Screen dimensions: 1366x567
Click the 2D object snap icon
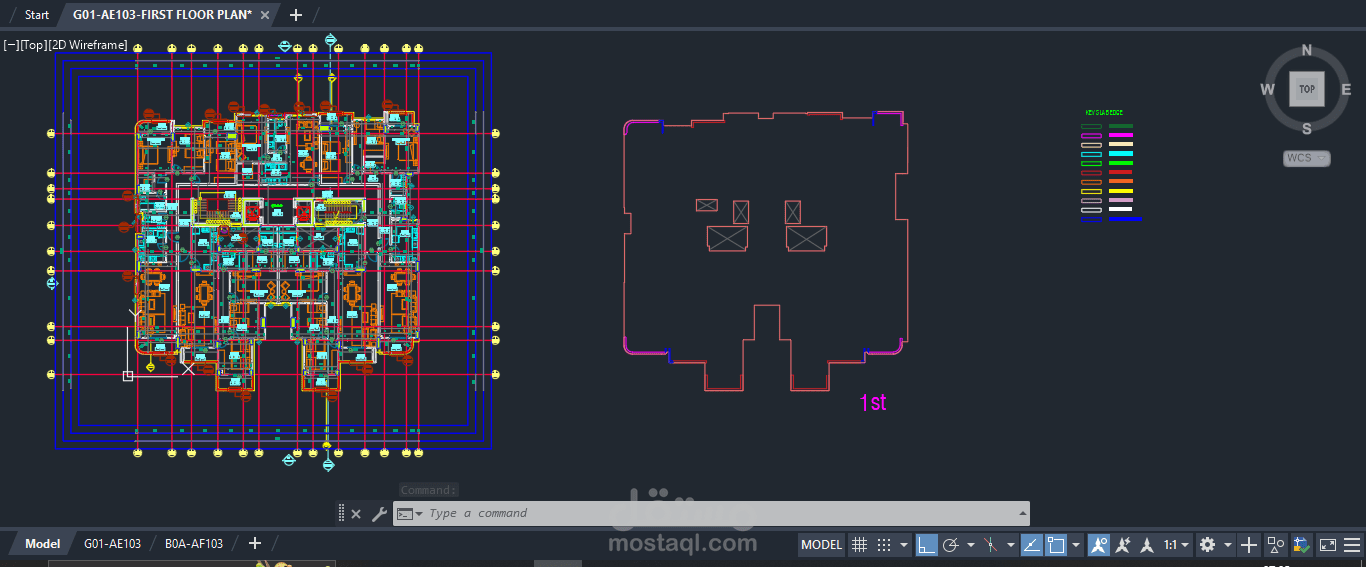pos(1057,545)
